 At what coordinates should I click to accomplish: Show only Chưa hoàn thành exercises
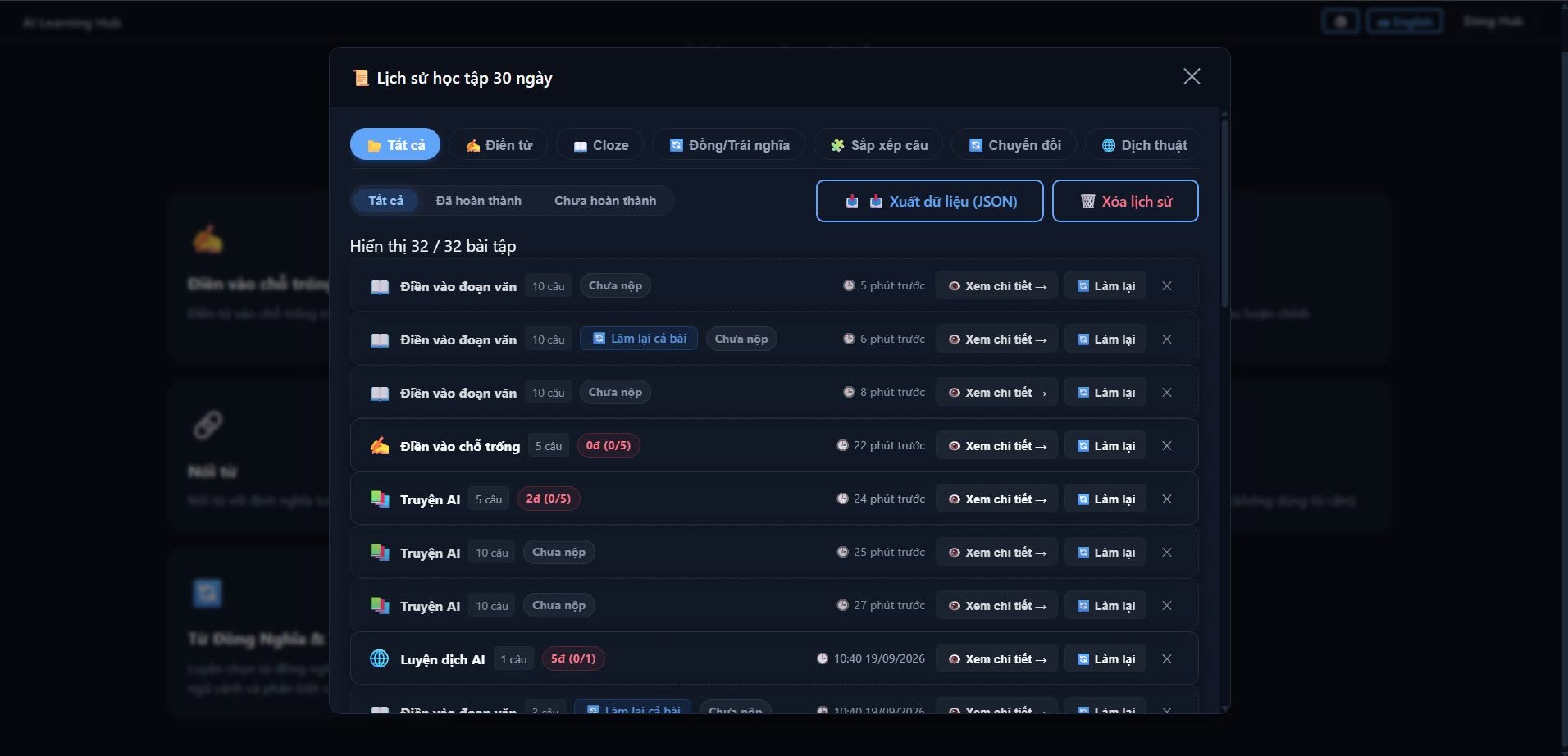click(605, 200)
